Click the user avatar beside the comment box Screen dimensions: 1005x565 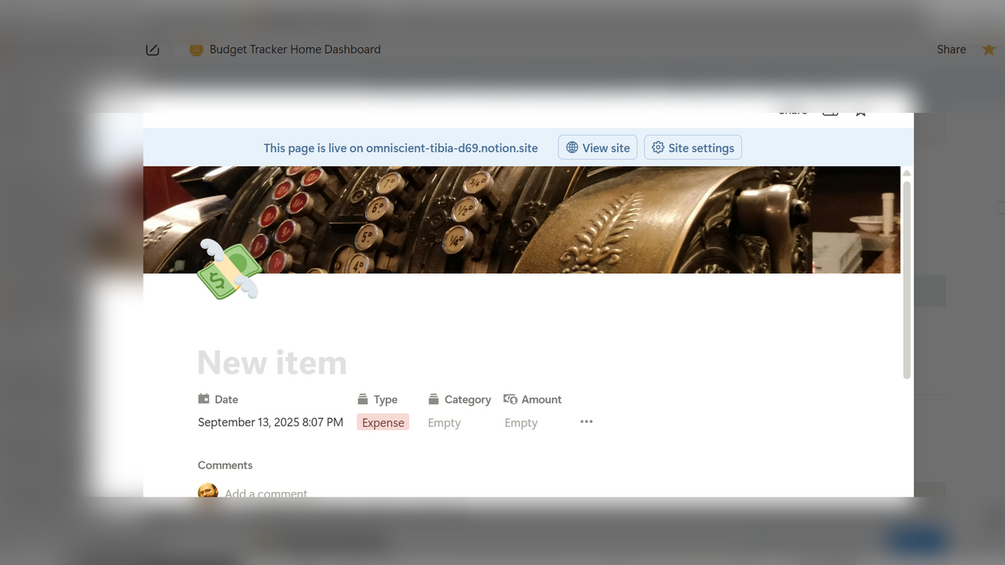208,491
